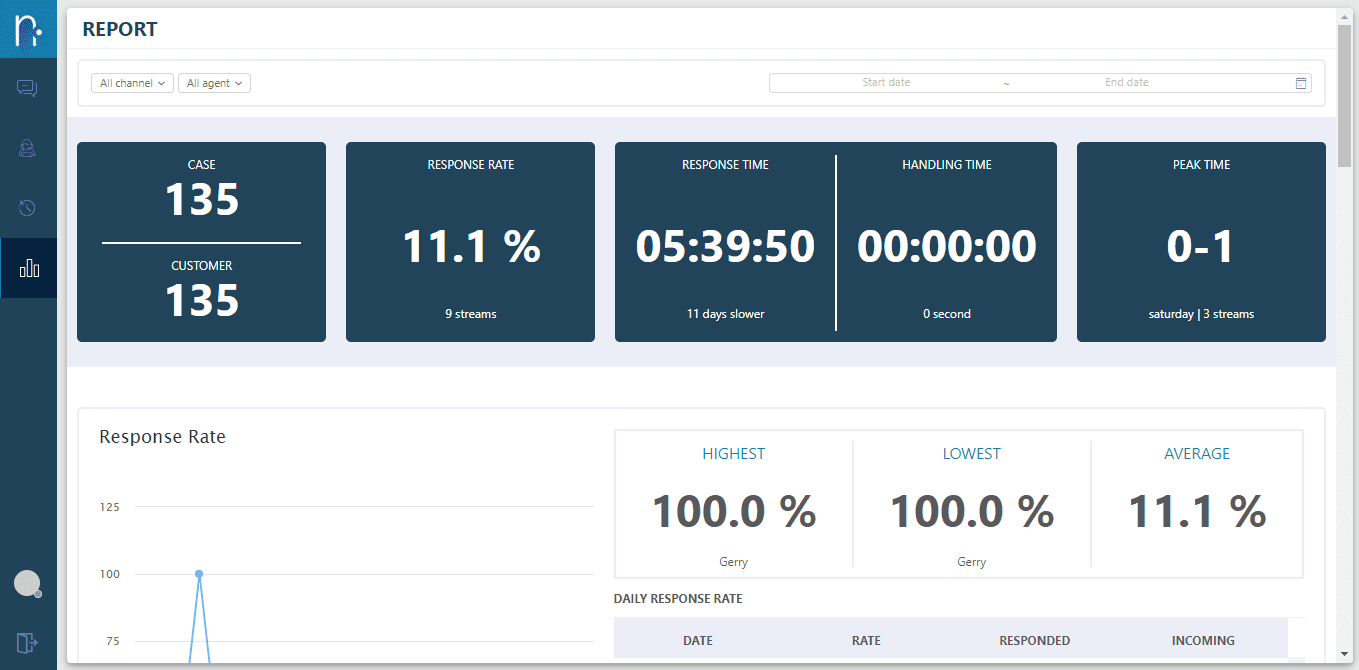Click the AVERAGE label

click(1197, 454)
